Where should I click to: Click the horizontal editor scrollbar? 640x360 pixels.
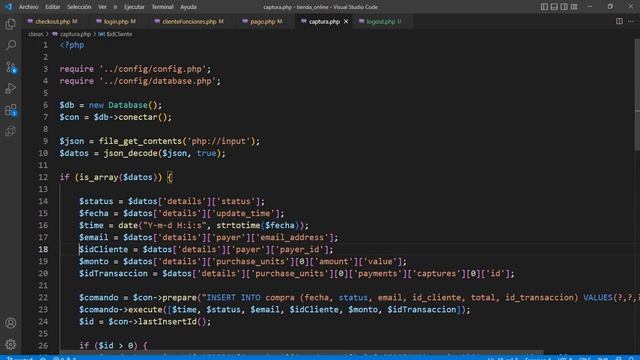pos(301,352)
